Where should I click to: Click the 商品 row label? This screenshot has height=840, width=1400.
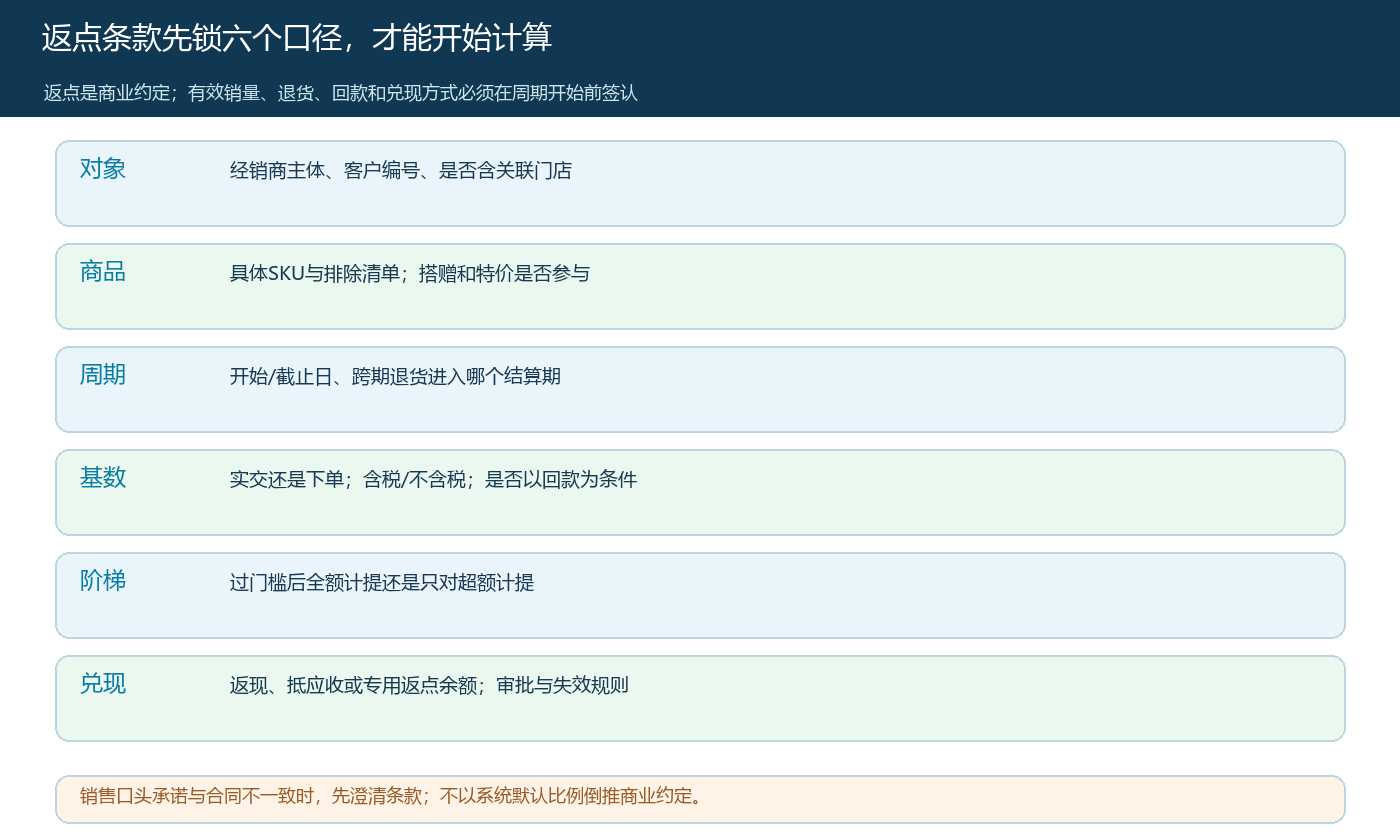103,272
